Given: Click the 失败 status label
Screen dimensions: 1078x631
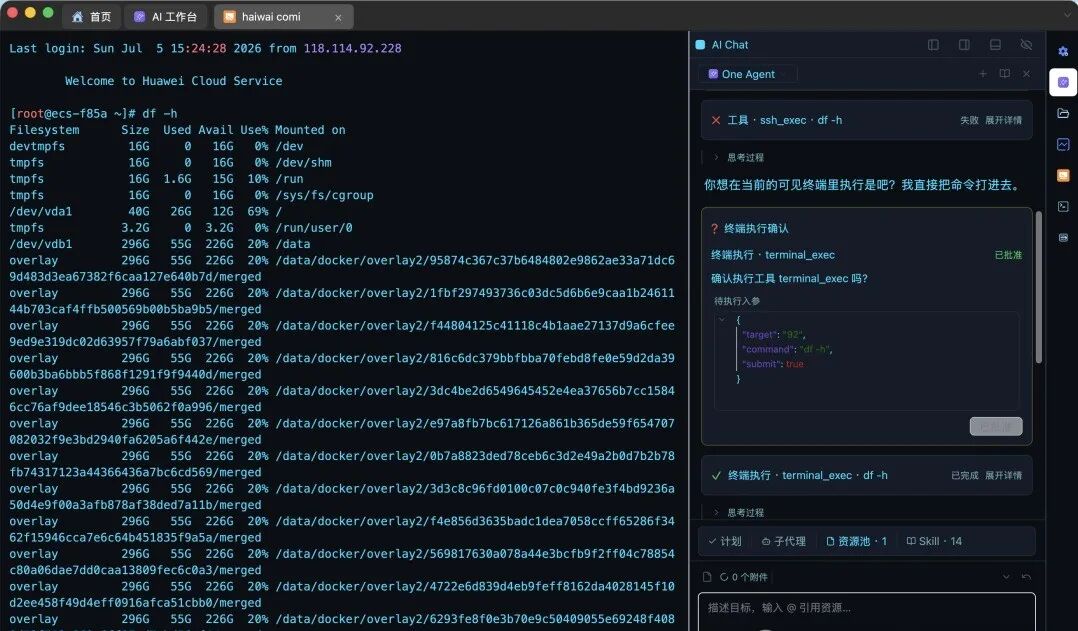Looking at the screenshot, I should [x=969, y=120].
